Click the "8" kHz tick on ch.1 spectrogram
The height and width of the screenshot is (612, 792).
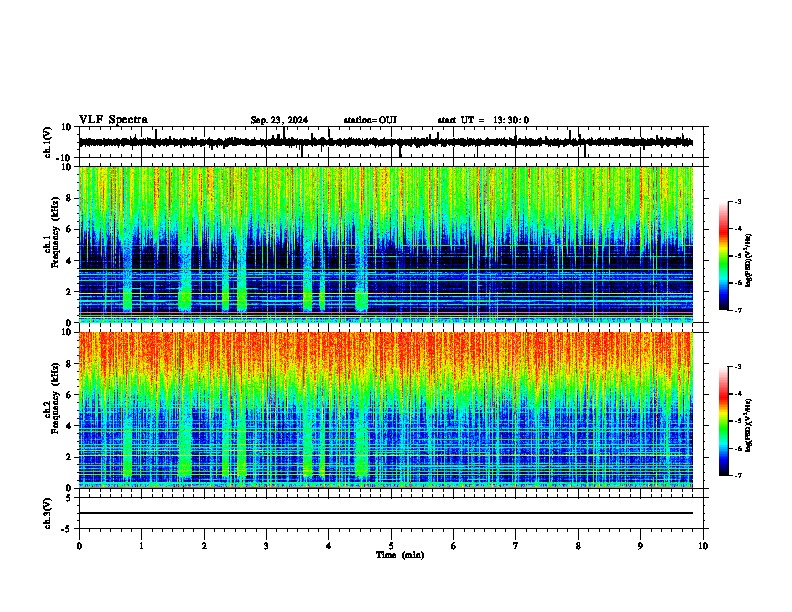coord(69,198)
